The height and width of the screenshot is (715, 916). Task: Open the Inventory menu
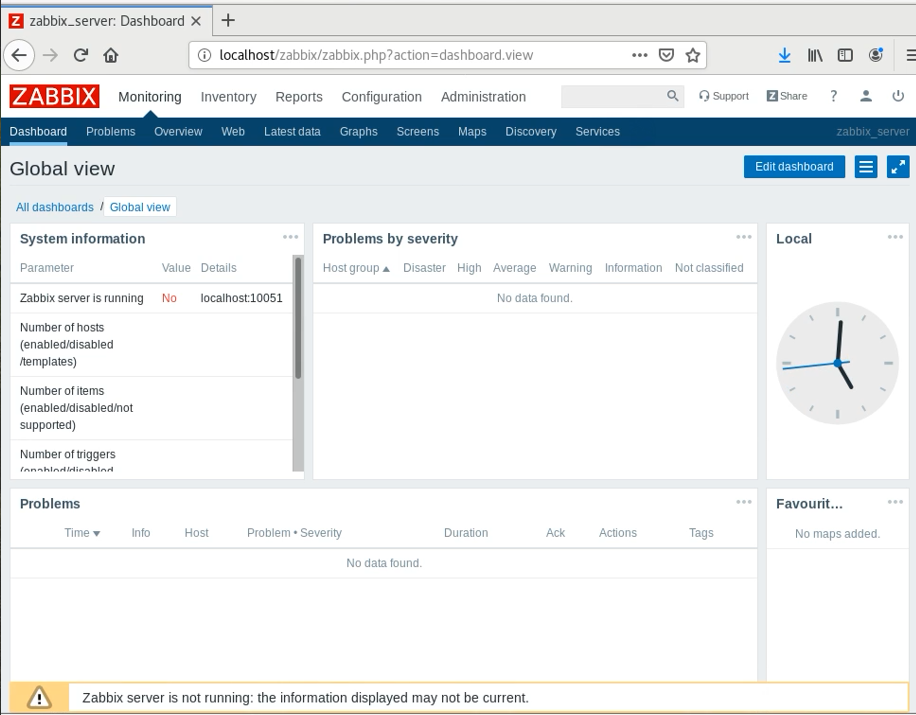228,97
